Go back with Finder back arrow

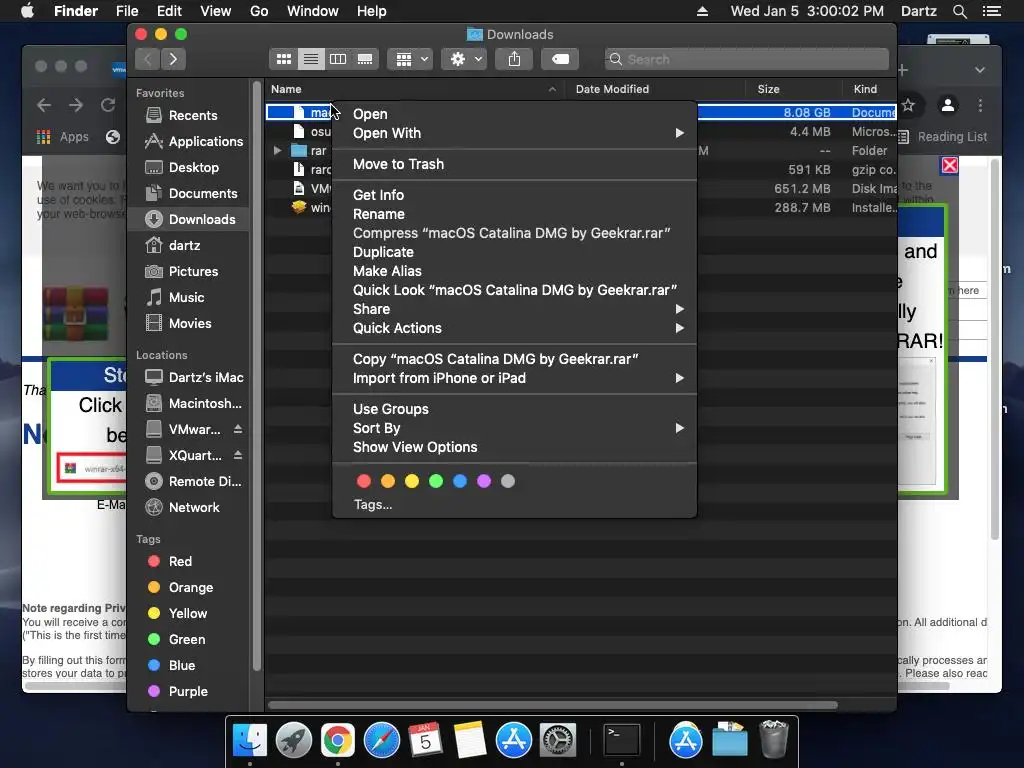point(148,59)
